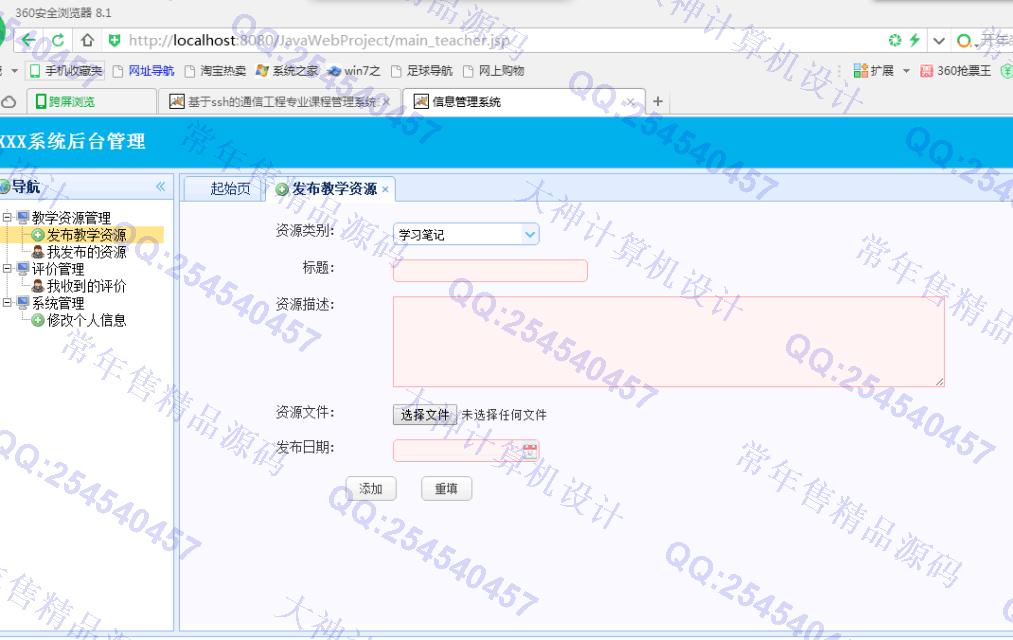Click the 重填 reset button
This screenshot has width=1013, height=640.
[x=446, y=489]
